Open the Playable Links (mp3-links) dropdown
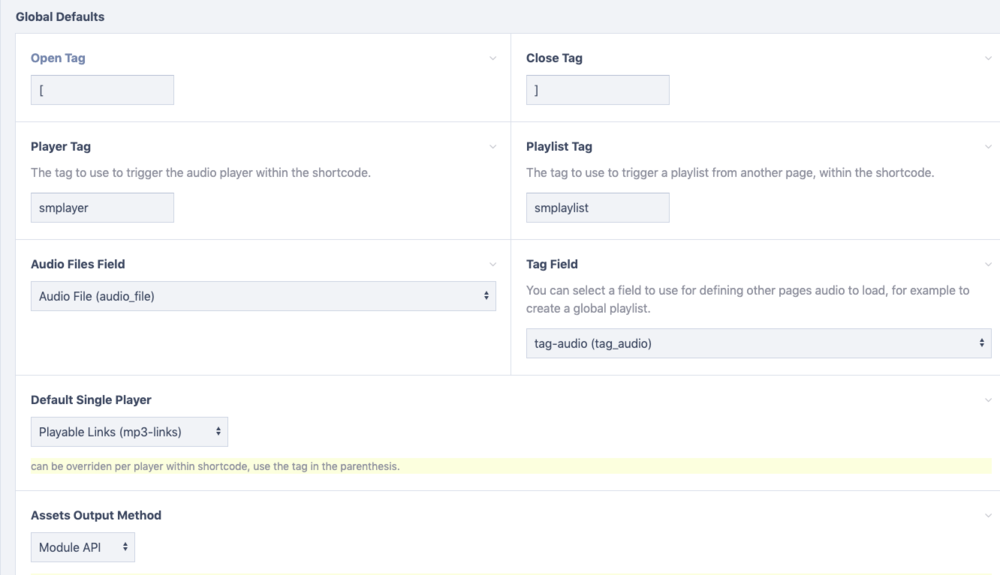This screenshot has width=1000, height=575. (x=129, y=432)
